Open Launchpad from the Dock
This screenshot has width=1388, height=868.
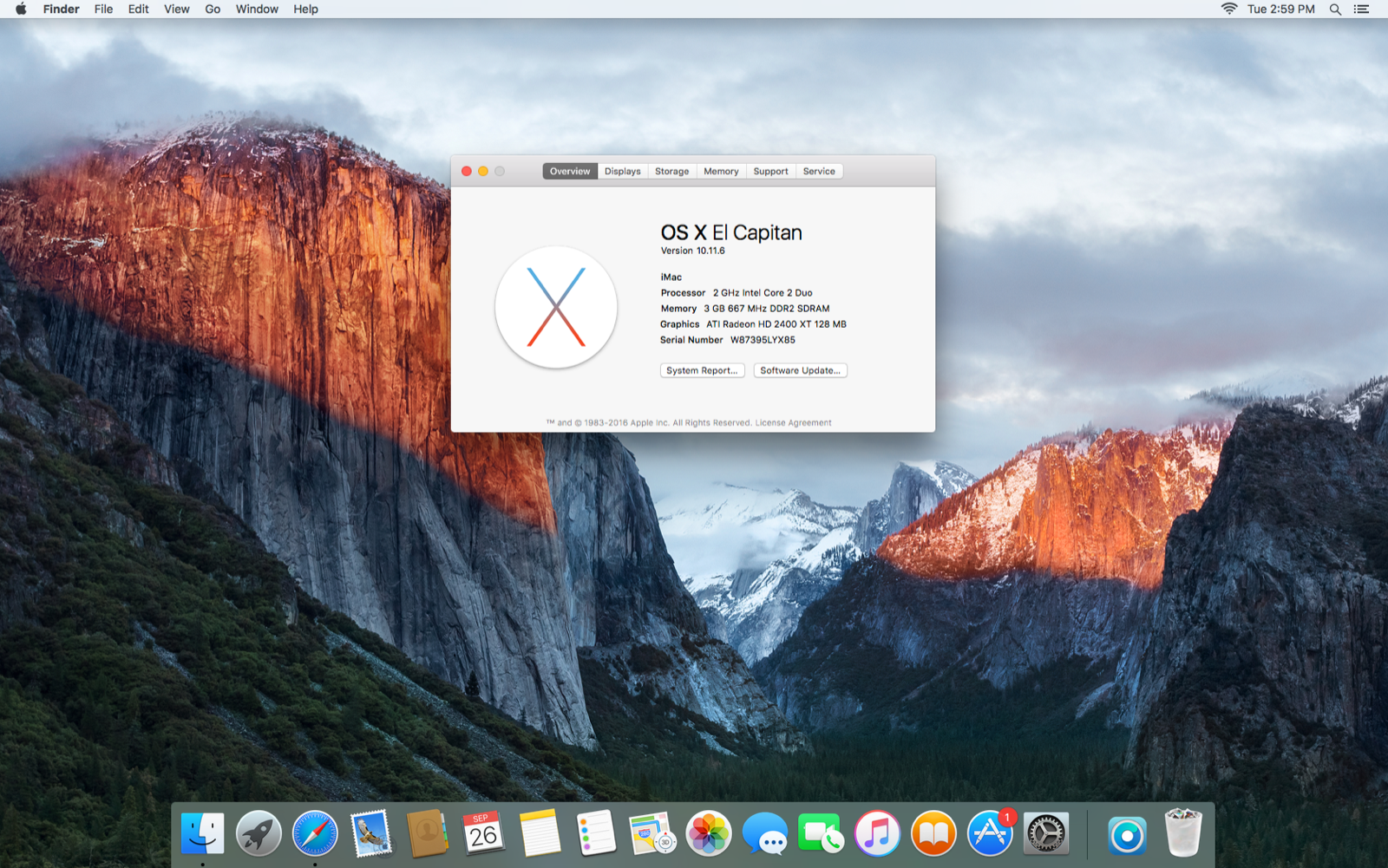(x=259, y=832)
